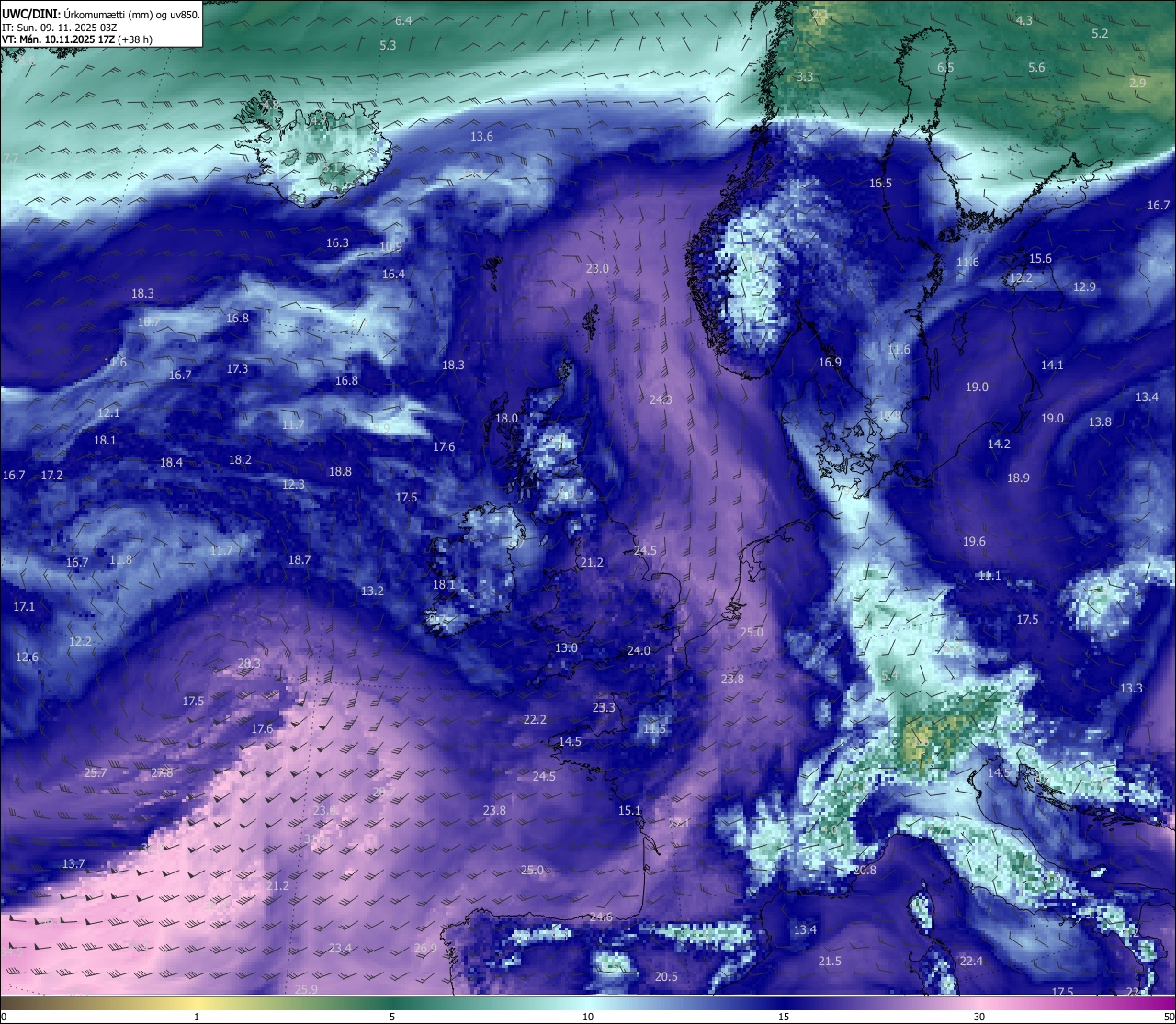Select the 18.9 value label
1176x1024 pixels.
(x=1018, y=478)
